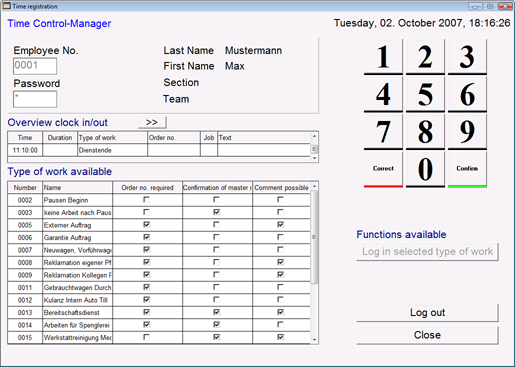515x367 pixels.
Task: Select row 0013 Bereitschaftsdienst
Action: click(x=159, y=313)
